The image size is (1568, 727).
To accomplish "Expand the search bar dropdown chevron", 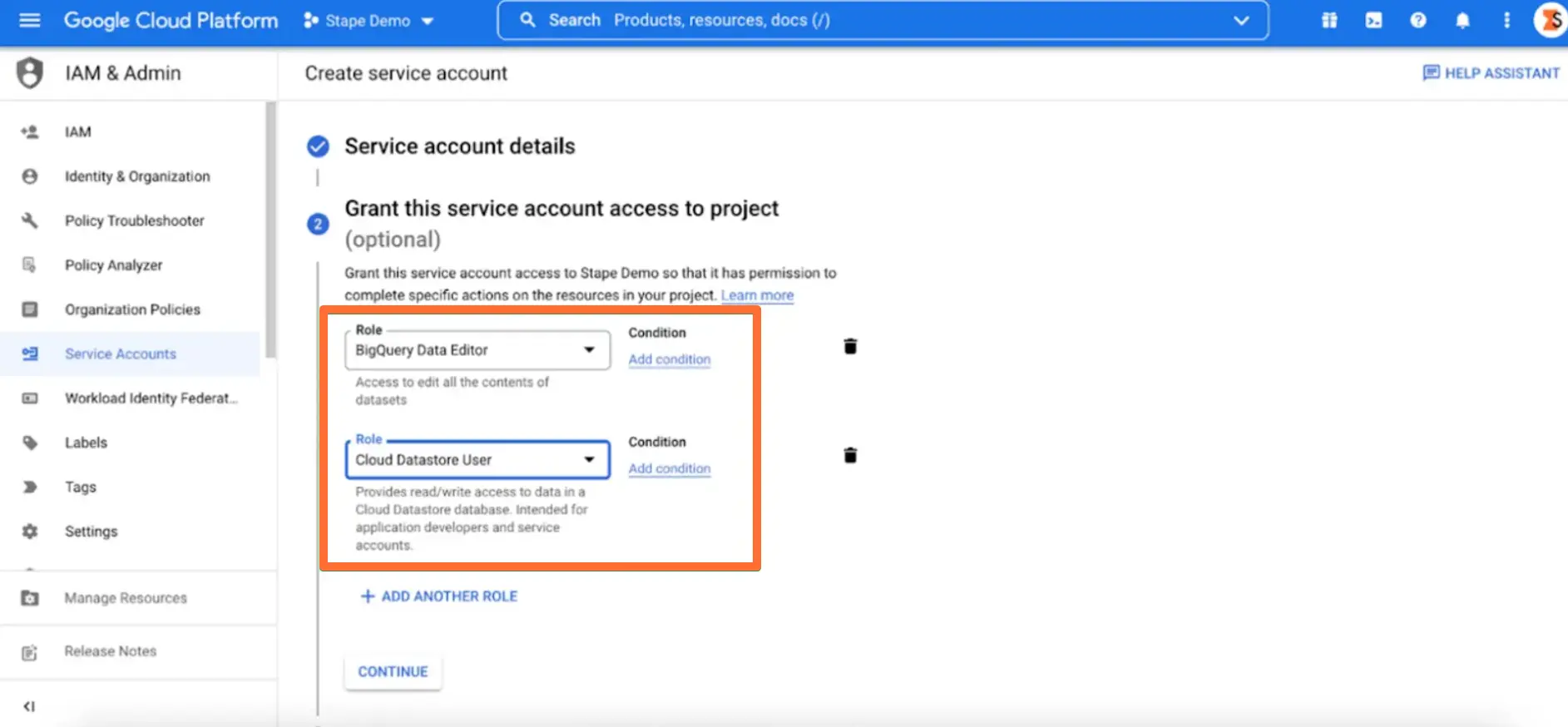I will pyautogui.click(x=1241, y=20).
